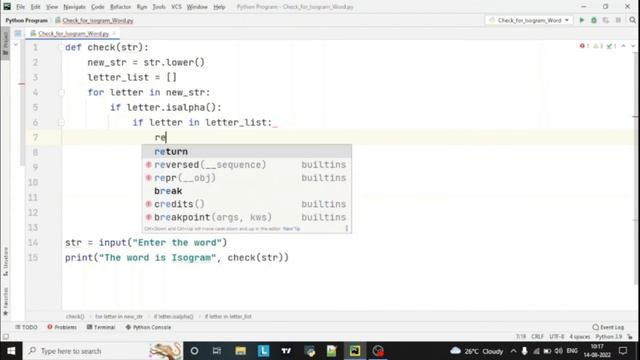
Task: Choose 'credits()' completion suggestion
Action: coord(247,204)
